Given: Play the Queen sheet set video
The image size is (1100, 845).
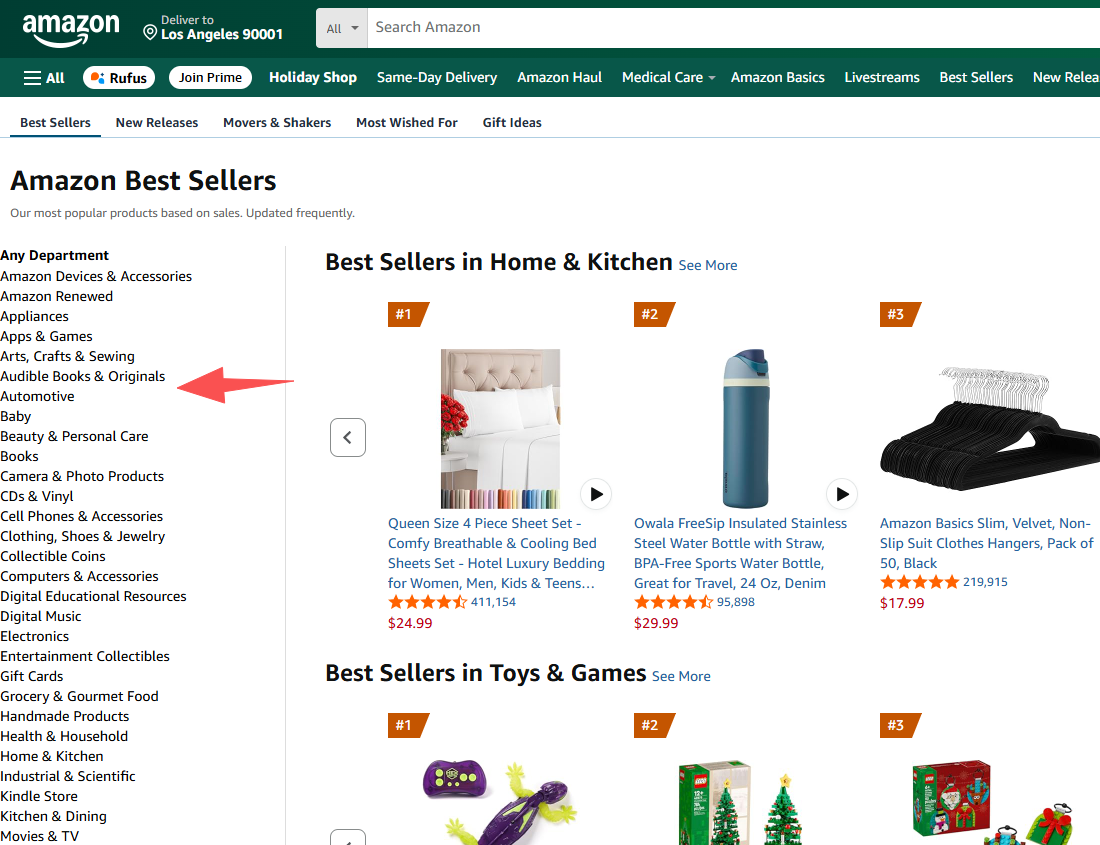Looking at the screenshot, I should (596, 493).
